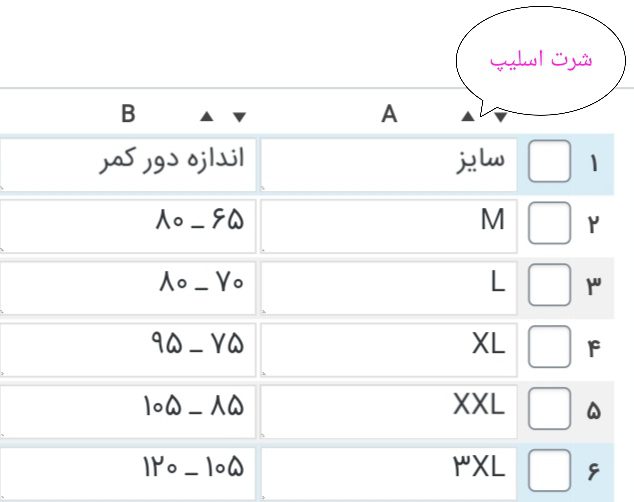Image resolution: width=634 pixels, height=502 pixels.
Task: Focus the XXL size cell
Action: pyautogui.click(x=388, y=410)
